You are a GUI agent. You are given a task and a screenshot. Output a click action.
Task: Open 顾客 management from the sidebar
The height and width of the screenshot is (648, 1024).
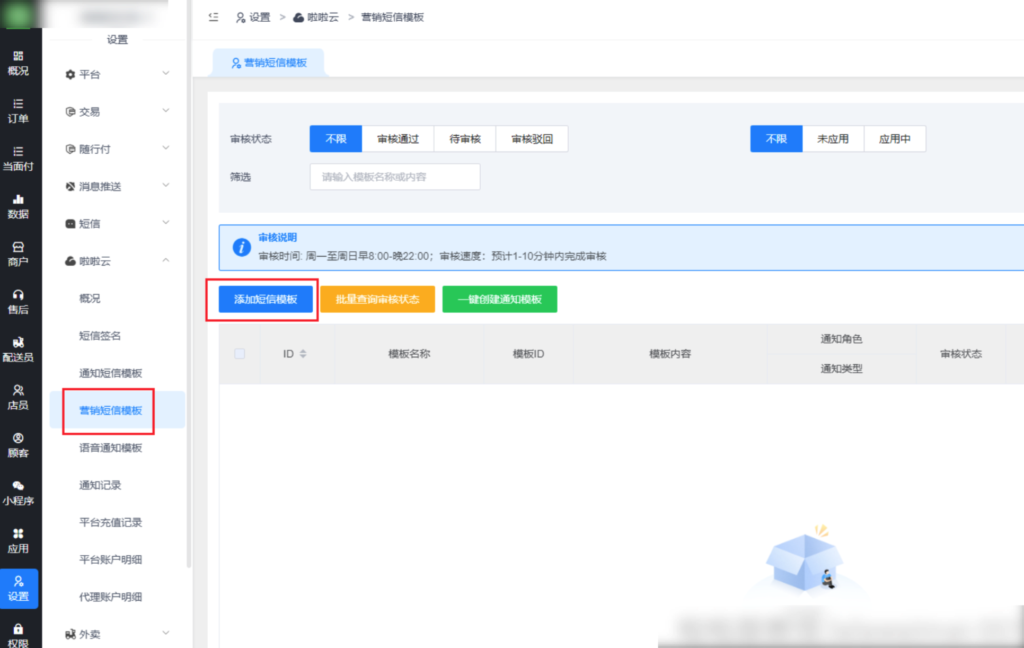point(20,446)
